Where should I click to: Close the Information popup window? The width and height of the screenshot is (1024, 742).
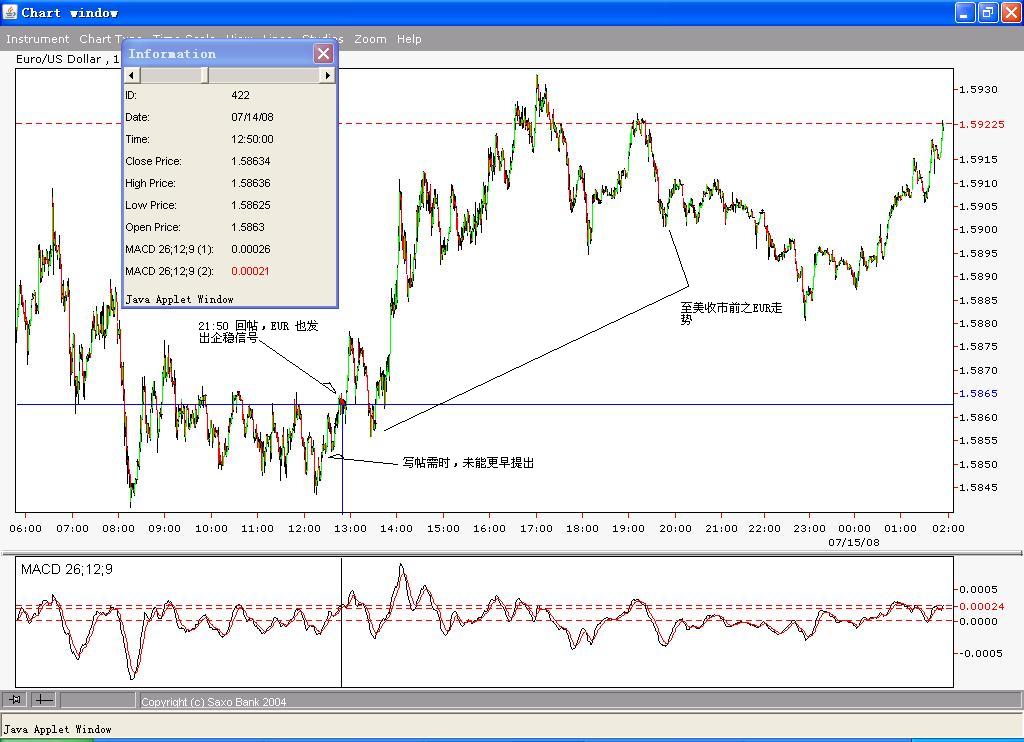tap(323, 54)
